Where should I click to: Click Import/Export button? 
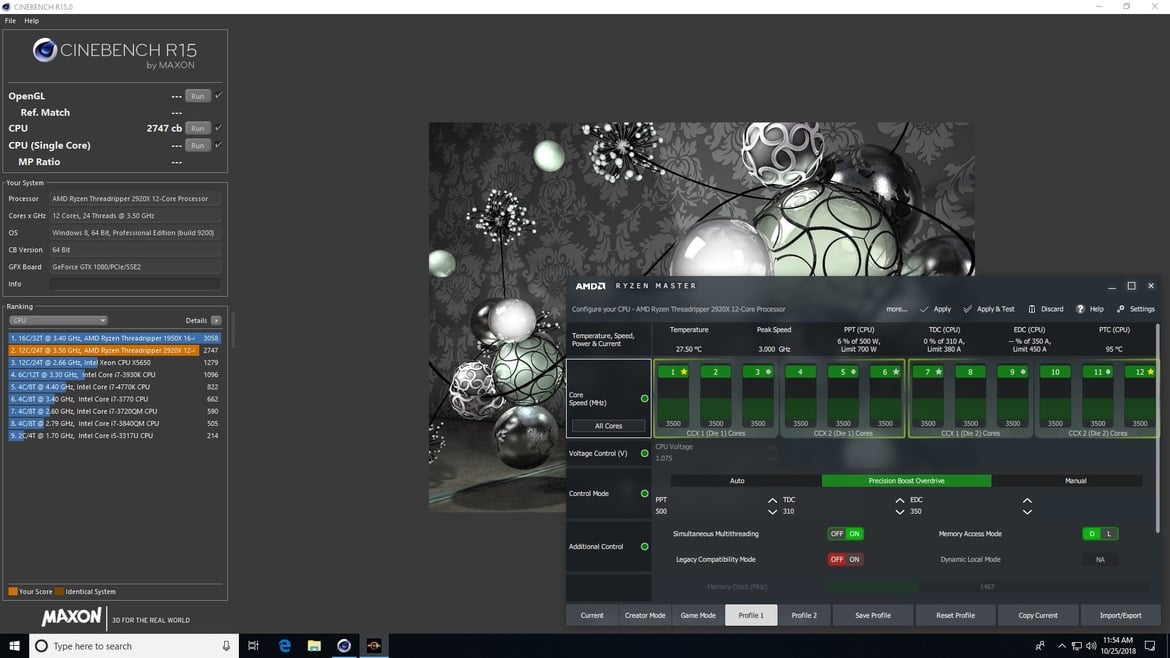pyautogui.click(x=1120, y=615)
